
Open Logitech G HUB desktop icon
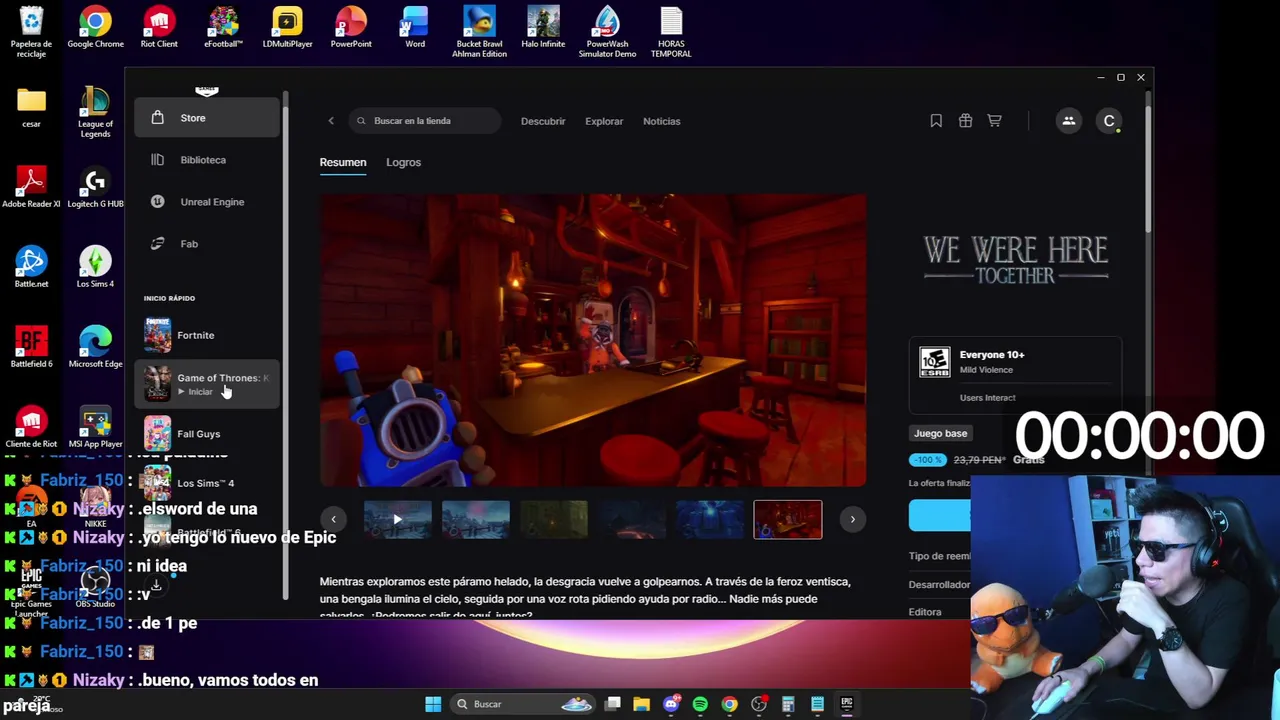(x=95, y=189)
